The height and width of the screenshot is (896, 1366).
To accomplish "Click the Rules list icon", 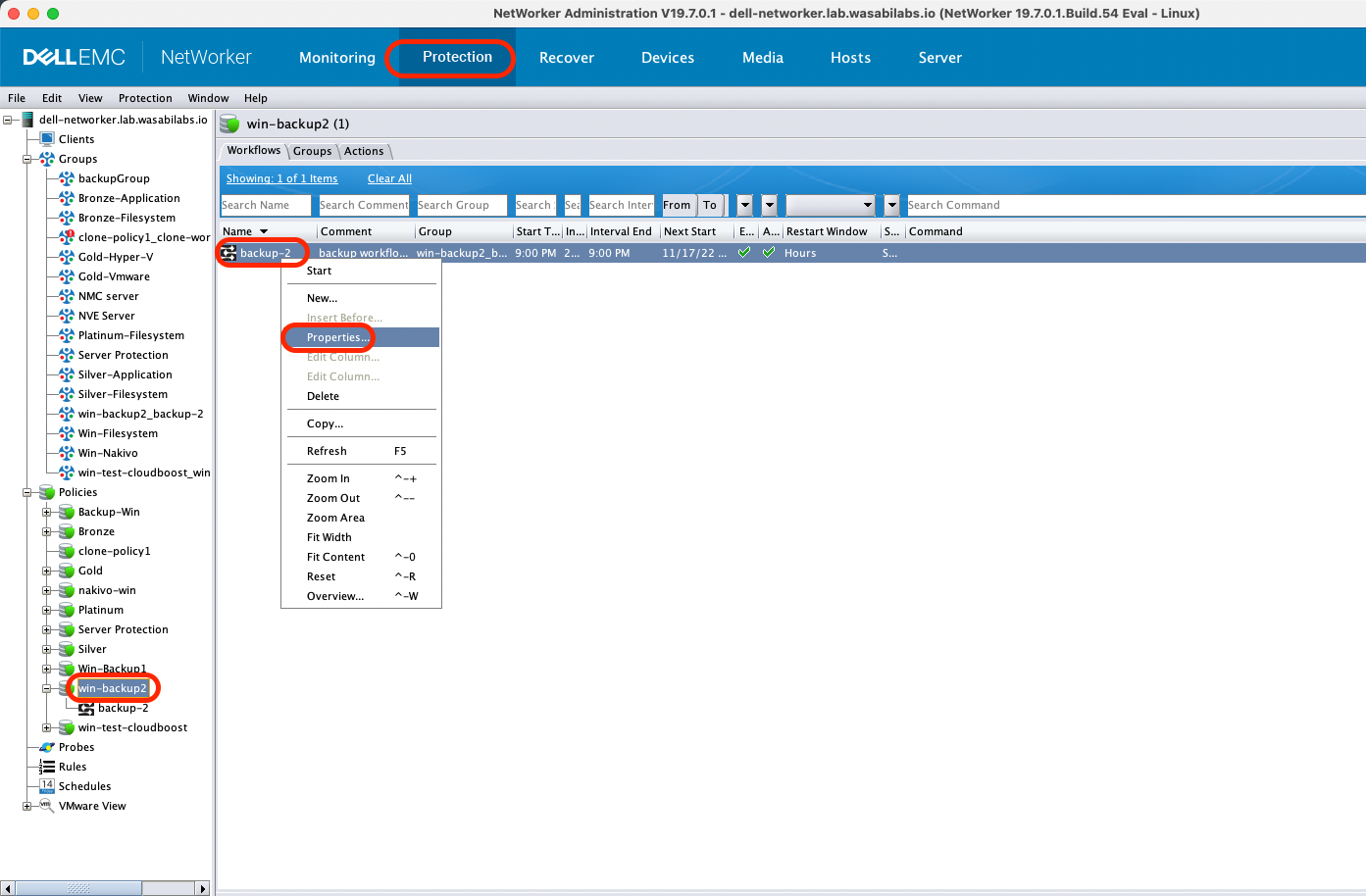I will [x=47, y=767].
